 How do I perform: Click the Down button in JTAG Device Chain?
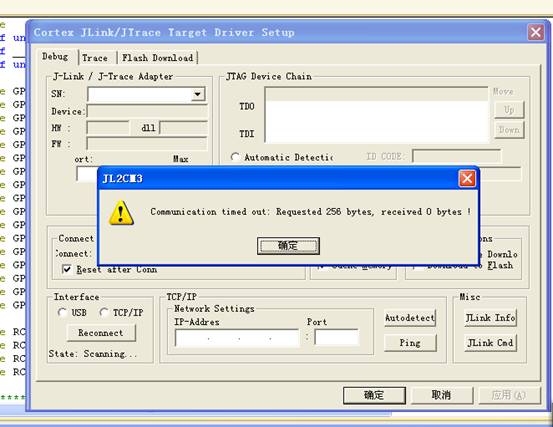coord(509,130)
